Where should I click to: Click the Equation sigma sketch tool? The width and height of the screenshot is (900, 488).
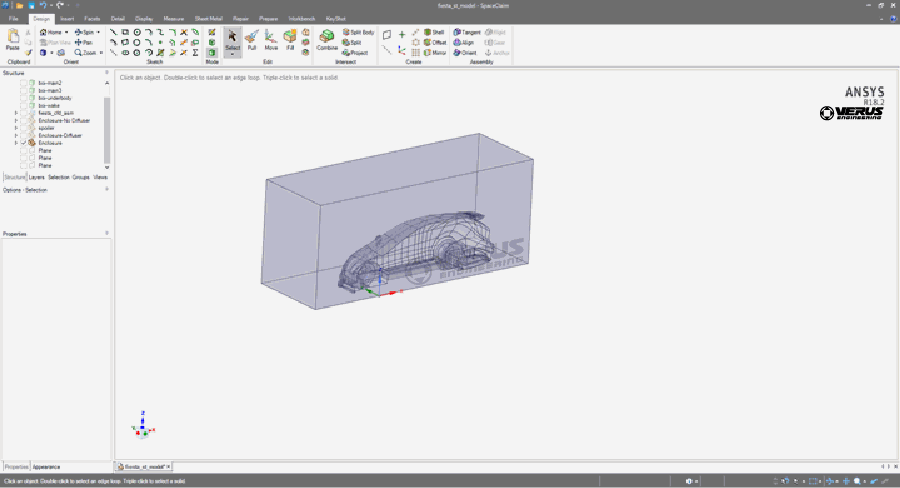[195, 52]
